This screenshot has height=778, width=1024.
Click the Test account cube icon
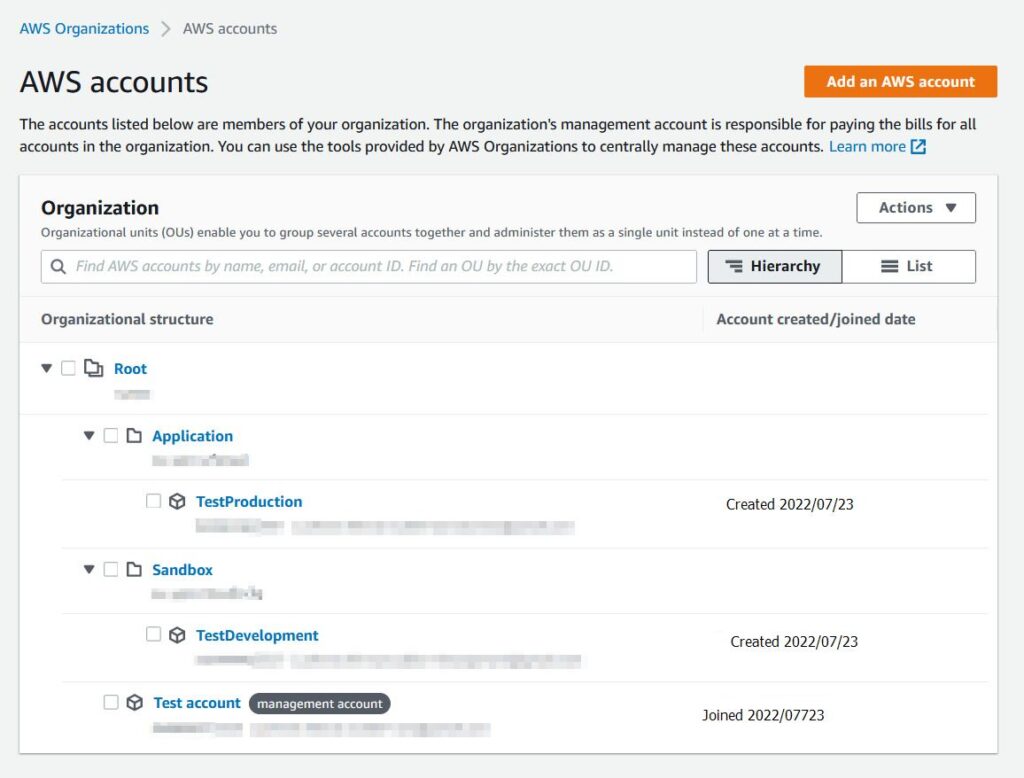(x=135, y=703)
